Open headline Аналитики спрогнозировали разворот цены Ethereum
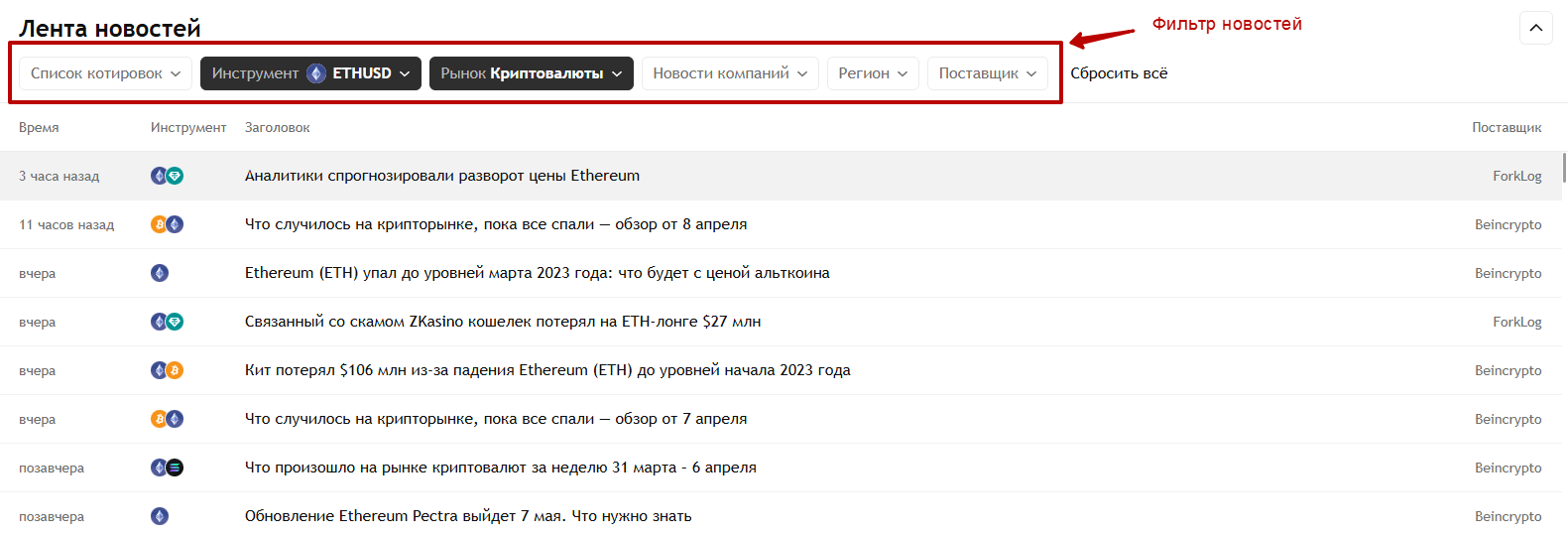The width and height of the screenshot is (1568, 537). [x=442, y=176]
